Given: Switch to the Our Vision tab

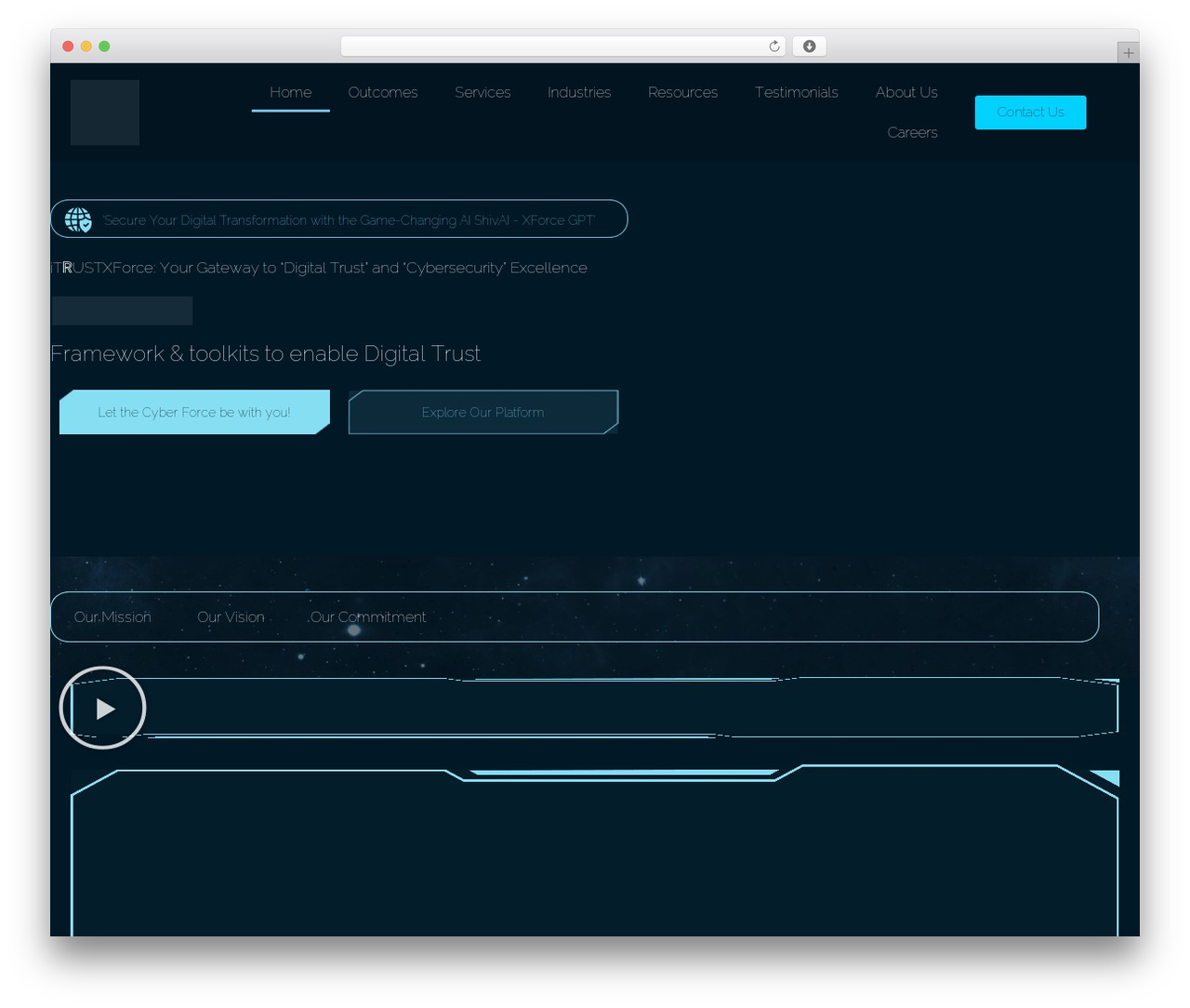Looking at the screenshot, I should pyautogui.click(x=231, y=617).
